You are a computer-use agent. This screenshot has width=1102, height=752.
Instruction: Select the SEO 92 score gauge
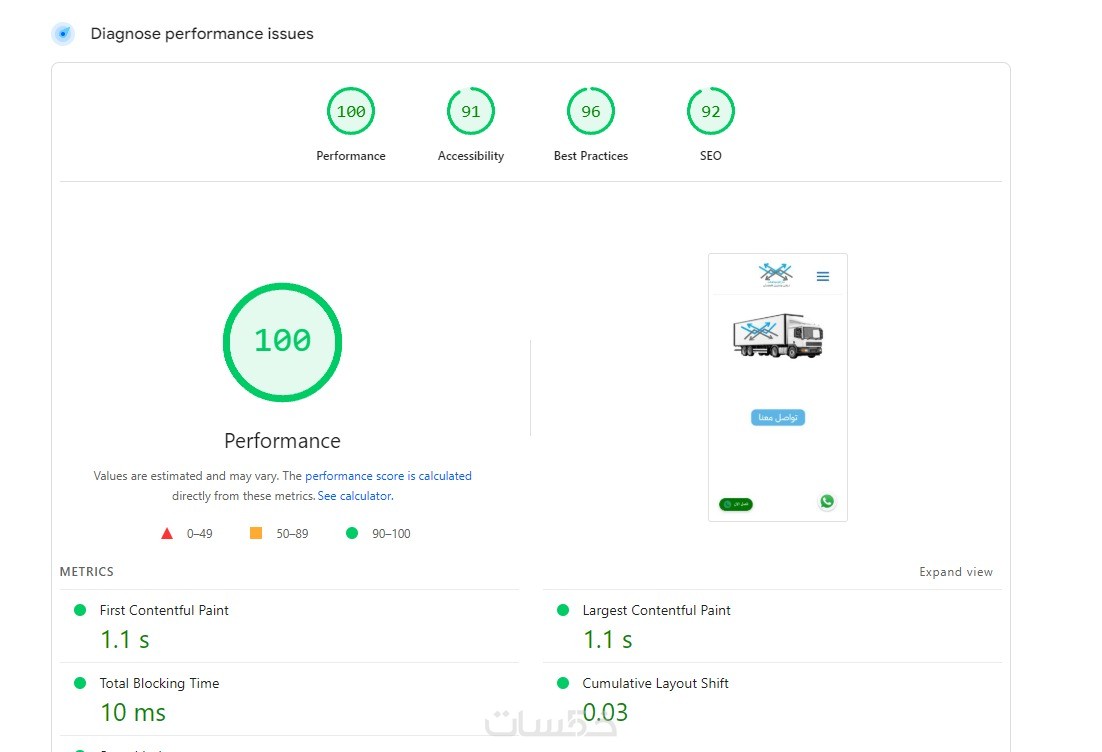point(711,111)
